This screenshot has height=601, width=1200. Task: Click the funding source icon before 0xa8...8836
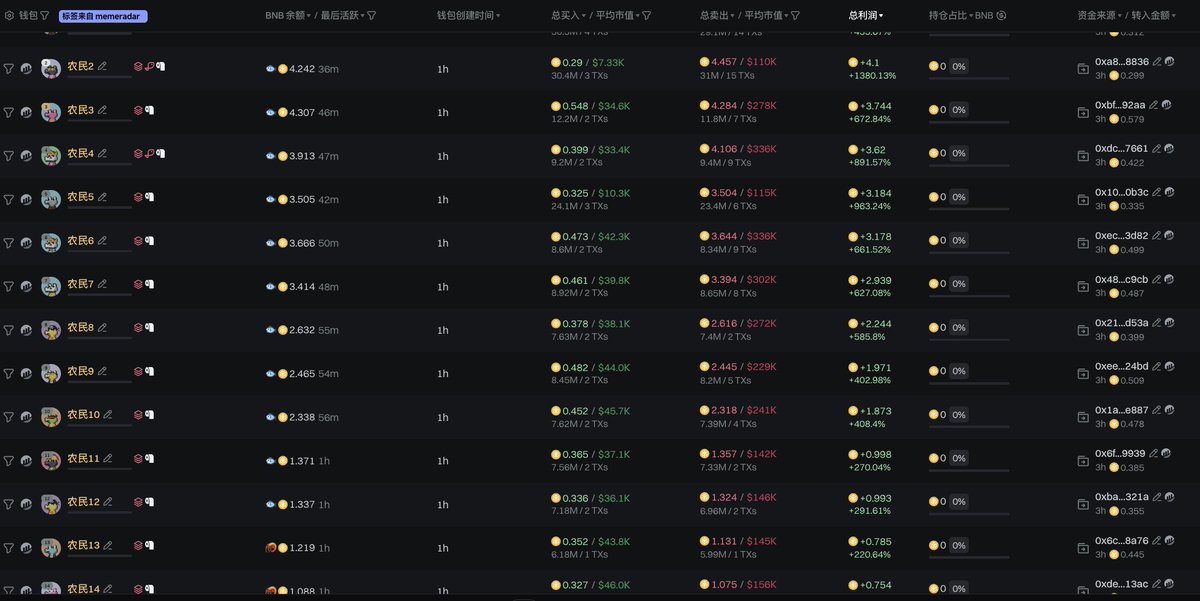(x=1083, y=68)
